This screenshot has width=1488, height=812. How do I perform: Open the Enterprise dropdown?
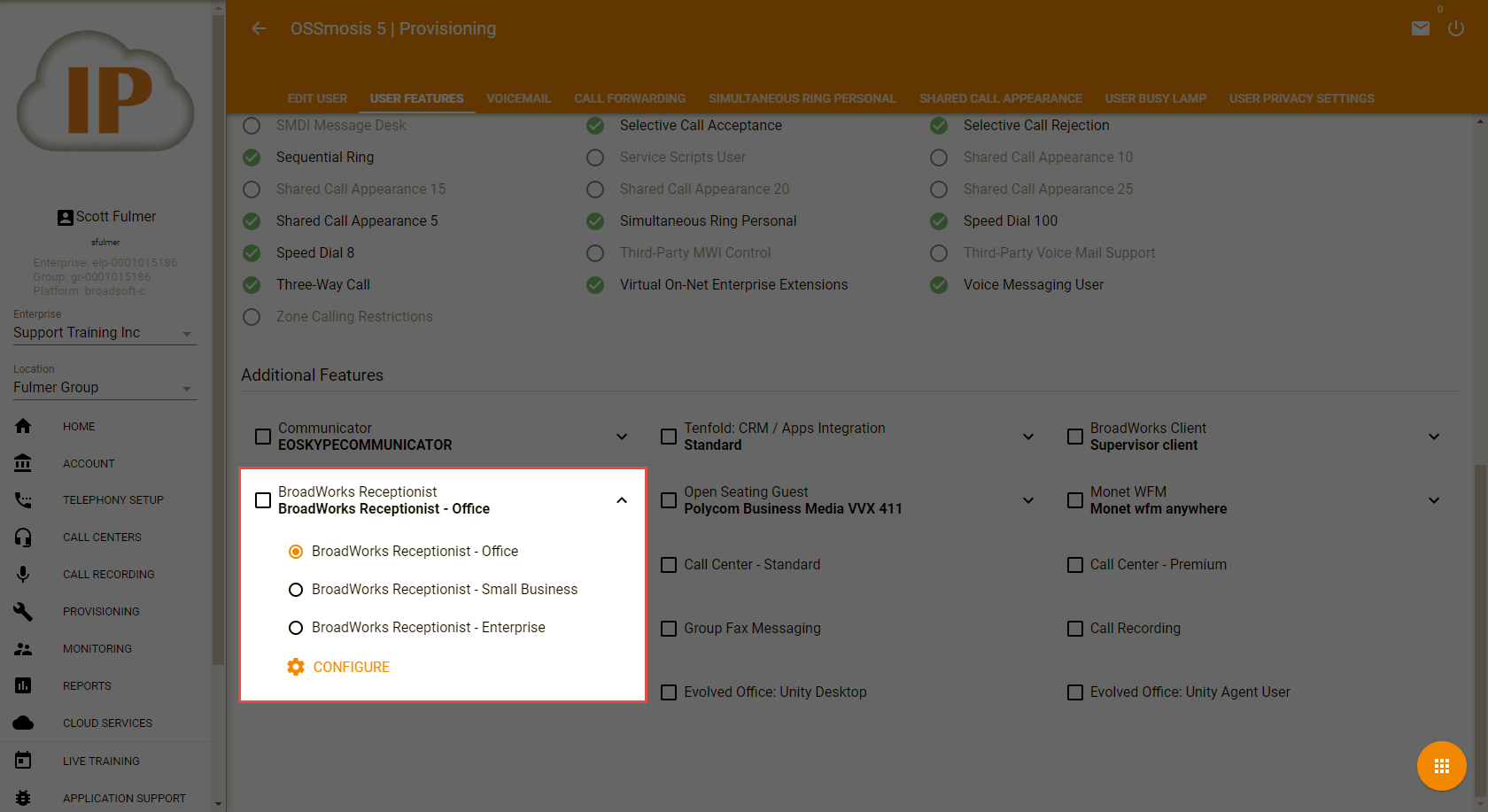[105, 333]
